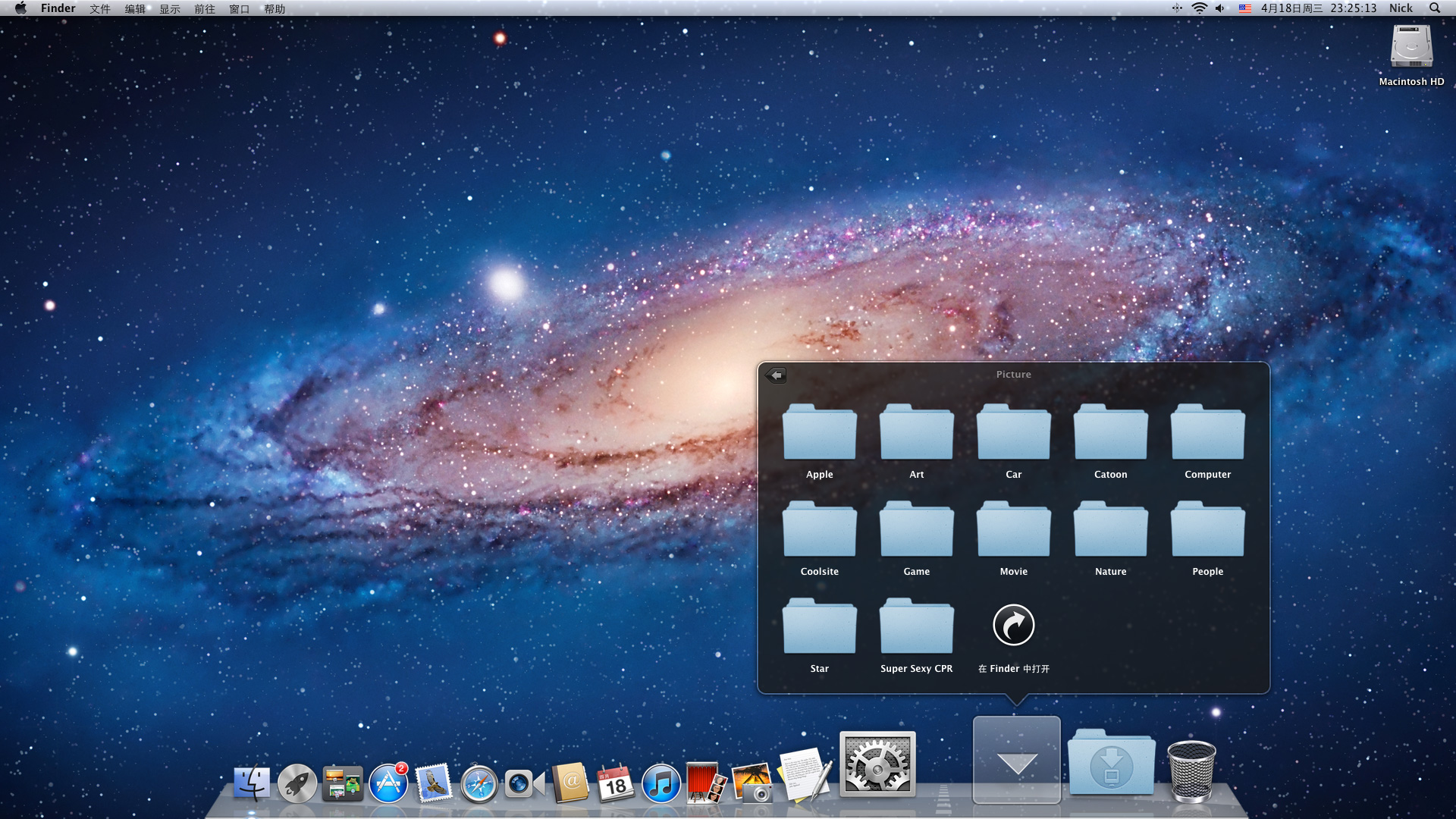This screenshot has height=819, width=1456.
Task: Open the volume control menu
Action: coord(1219,8)
